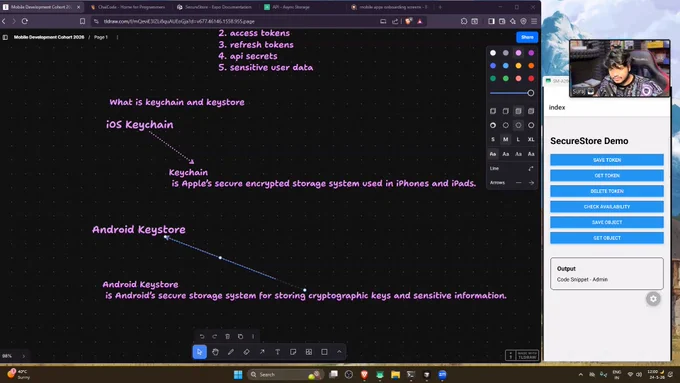Click the Redo icon
680x383 pixels.
pyautogui.click(x=215, y=336)
